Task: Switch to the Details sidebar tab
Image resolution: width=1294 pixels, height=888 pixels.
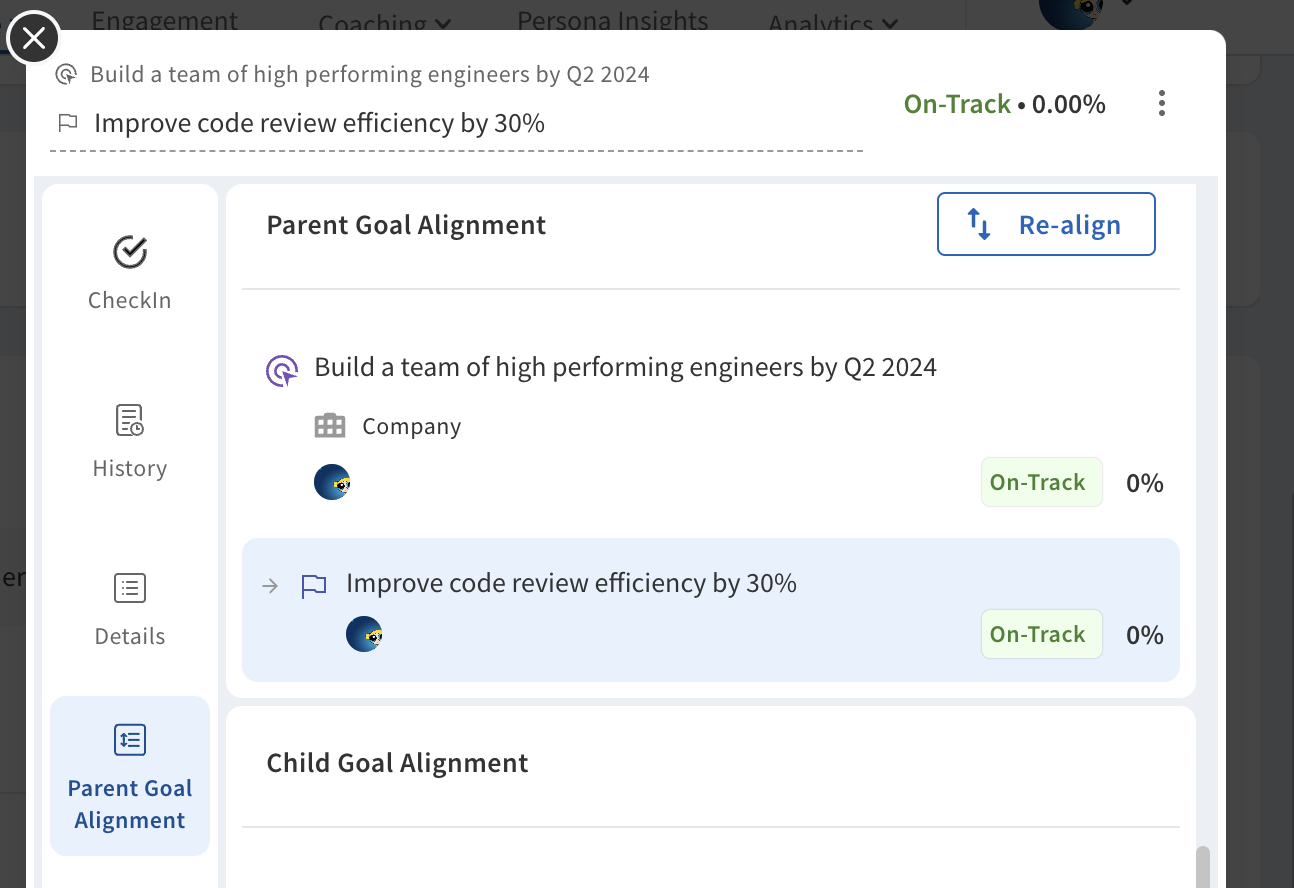Action: pyautogui.click(x=130, y=608)
